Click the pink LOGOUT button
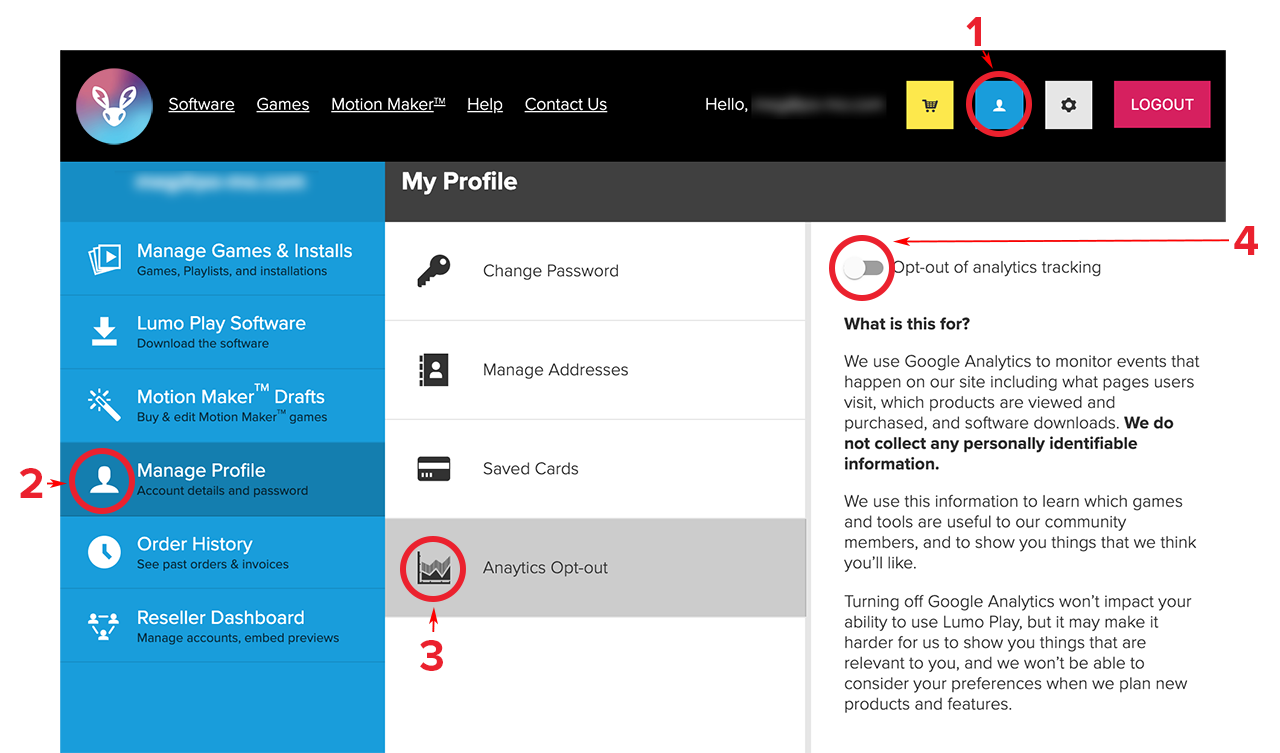 pyautogui.click(x=1162, y=105)
